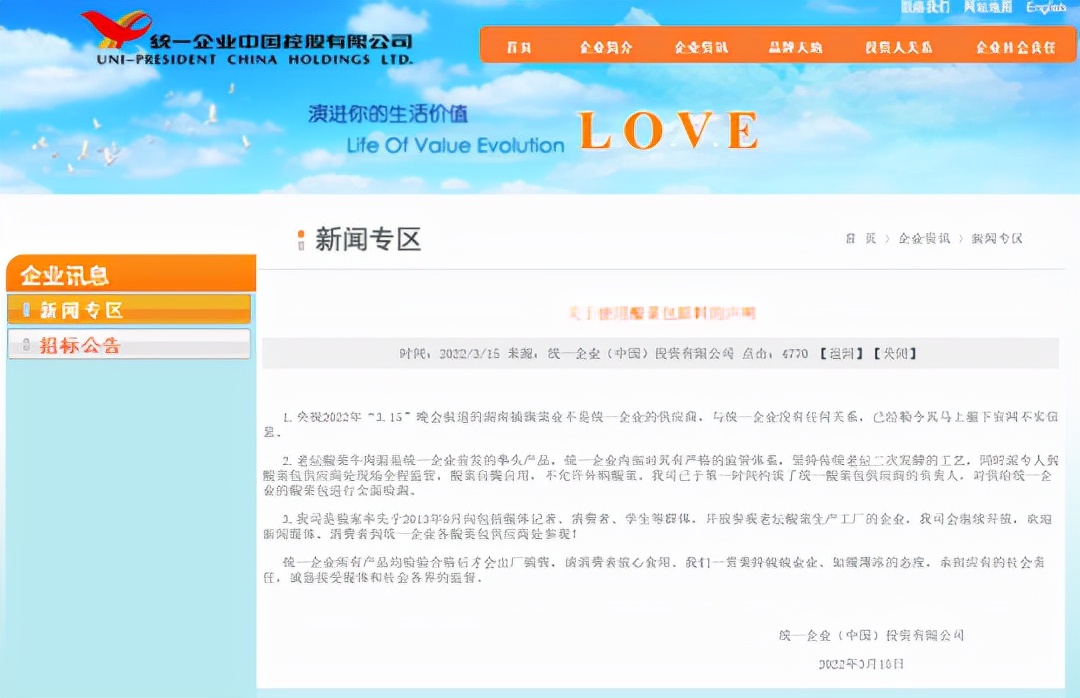1080x698 pixels.
Task: Select 招标公告 in the sidebar
Action: pyautogui.click(x=129, y=345)
